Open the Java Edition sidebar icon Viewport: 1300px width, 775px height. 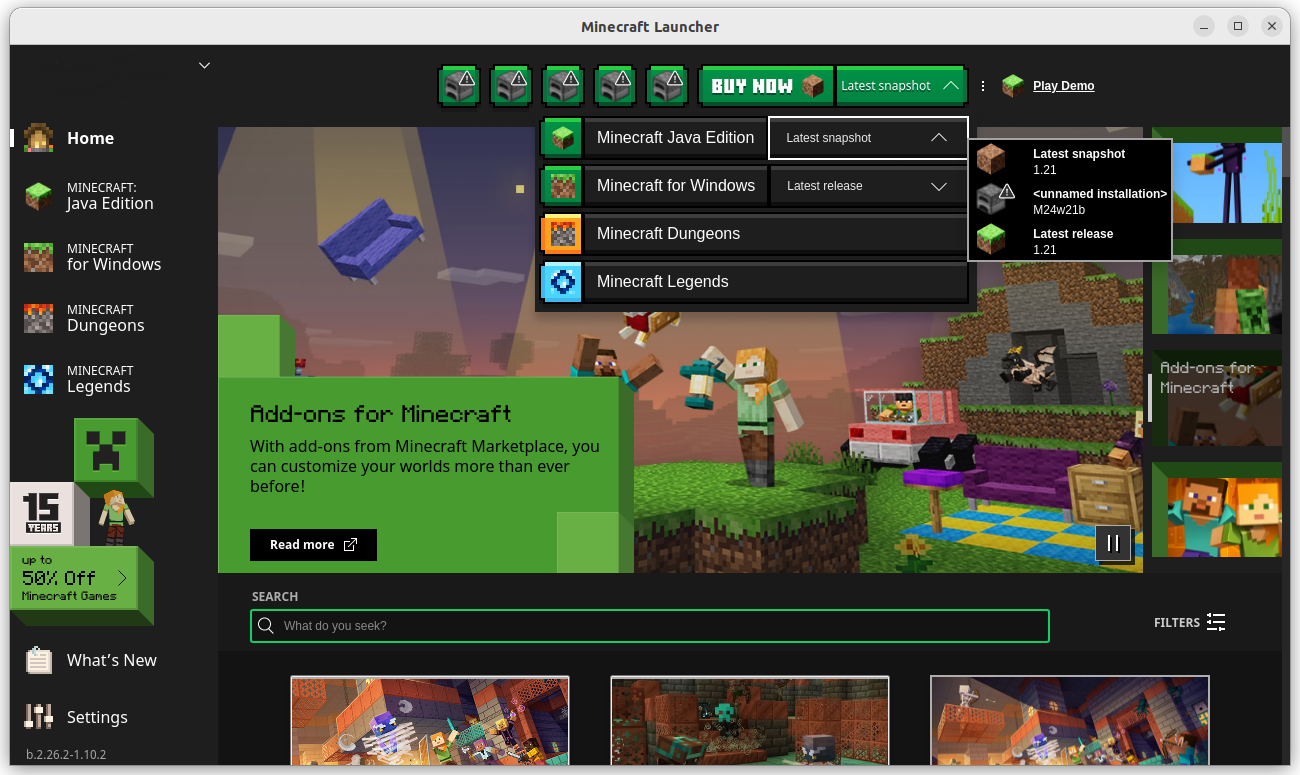point(39,196)
